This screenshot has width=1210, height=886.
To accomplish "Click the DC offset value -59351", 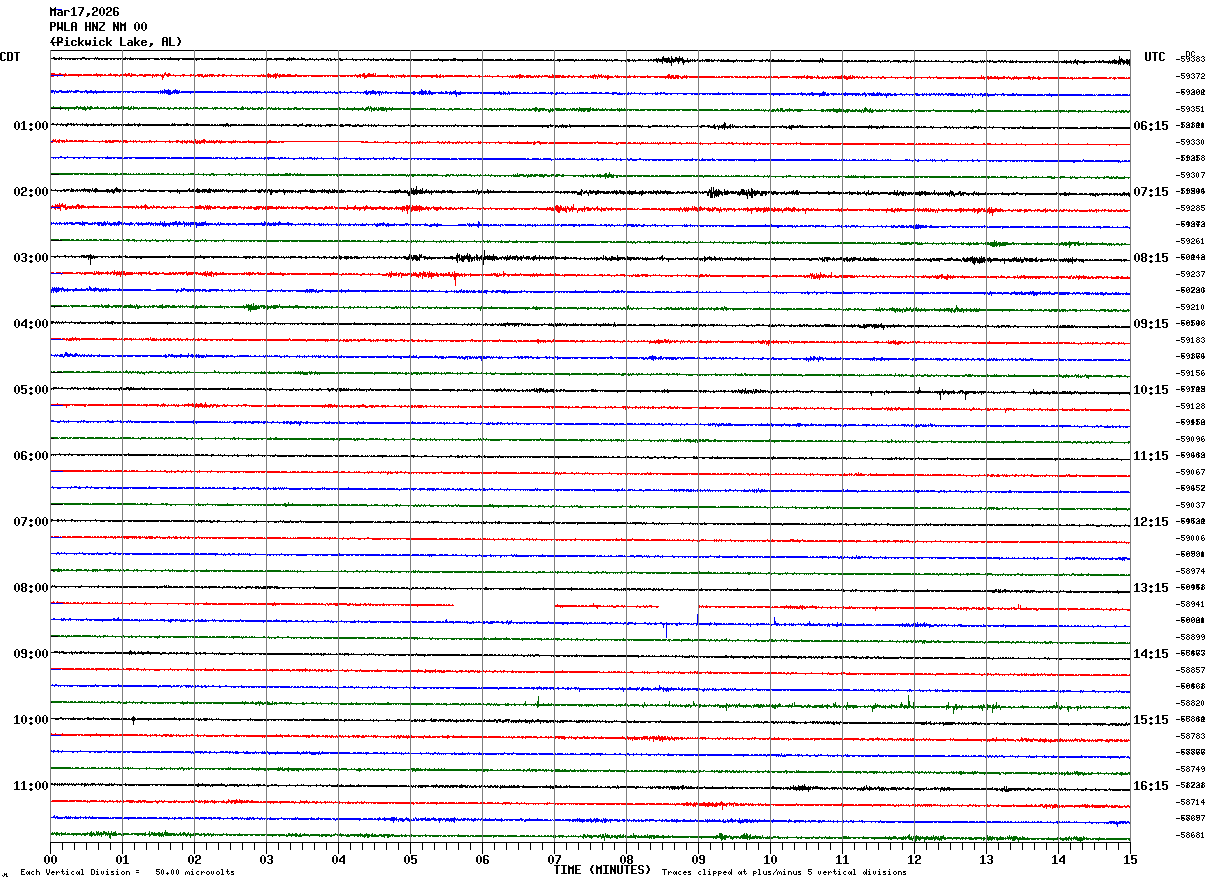I will (1190, 109).
